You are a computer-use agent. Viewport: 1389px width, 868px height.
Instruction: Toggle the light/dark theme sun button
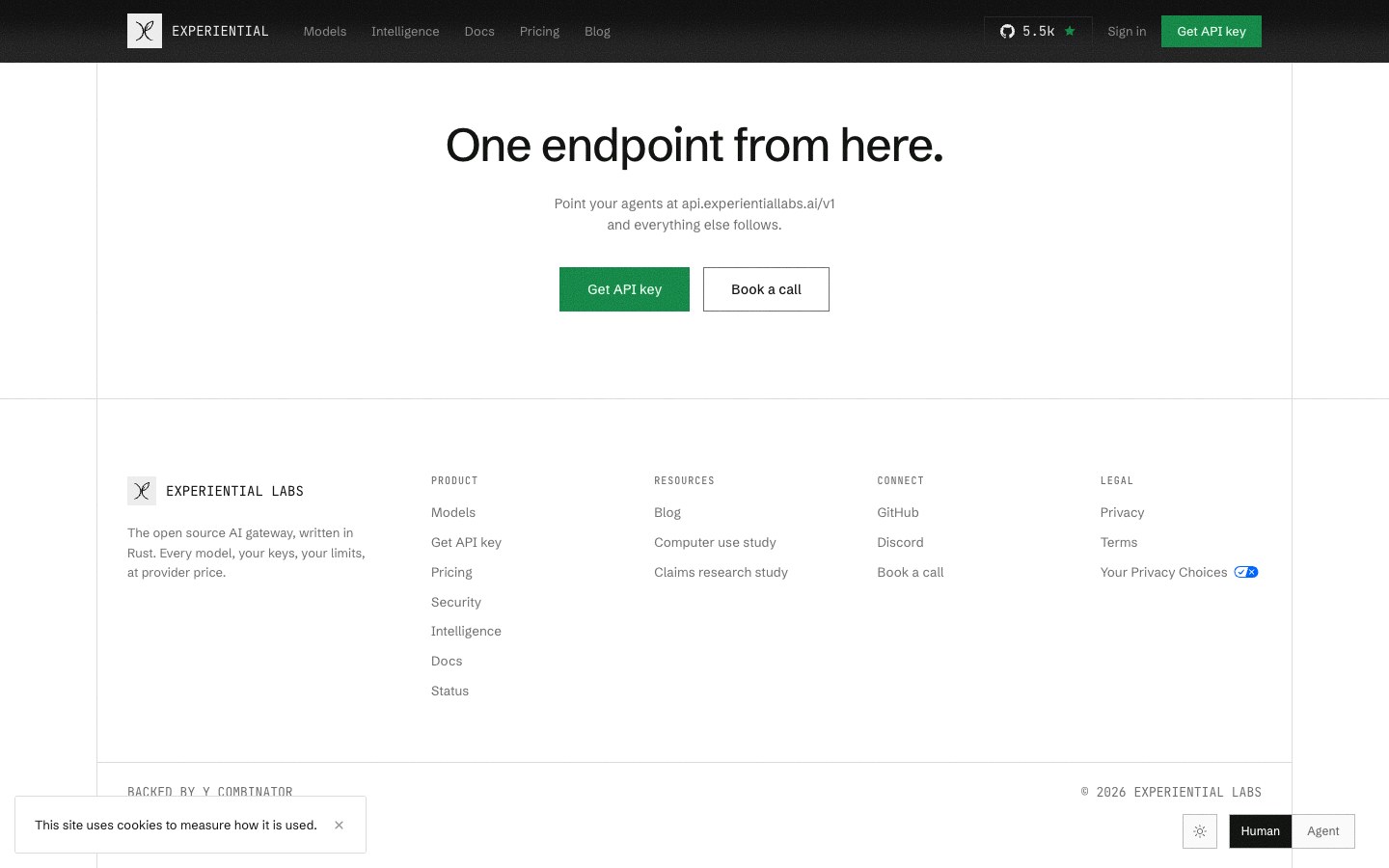tap(1200, 831)
